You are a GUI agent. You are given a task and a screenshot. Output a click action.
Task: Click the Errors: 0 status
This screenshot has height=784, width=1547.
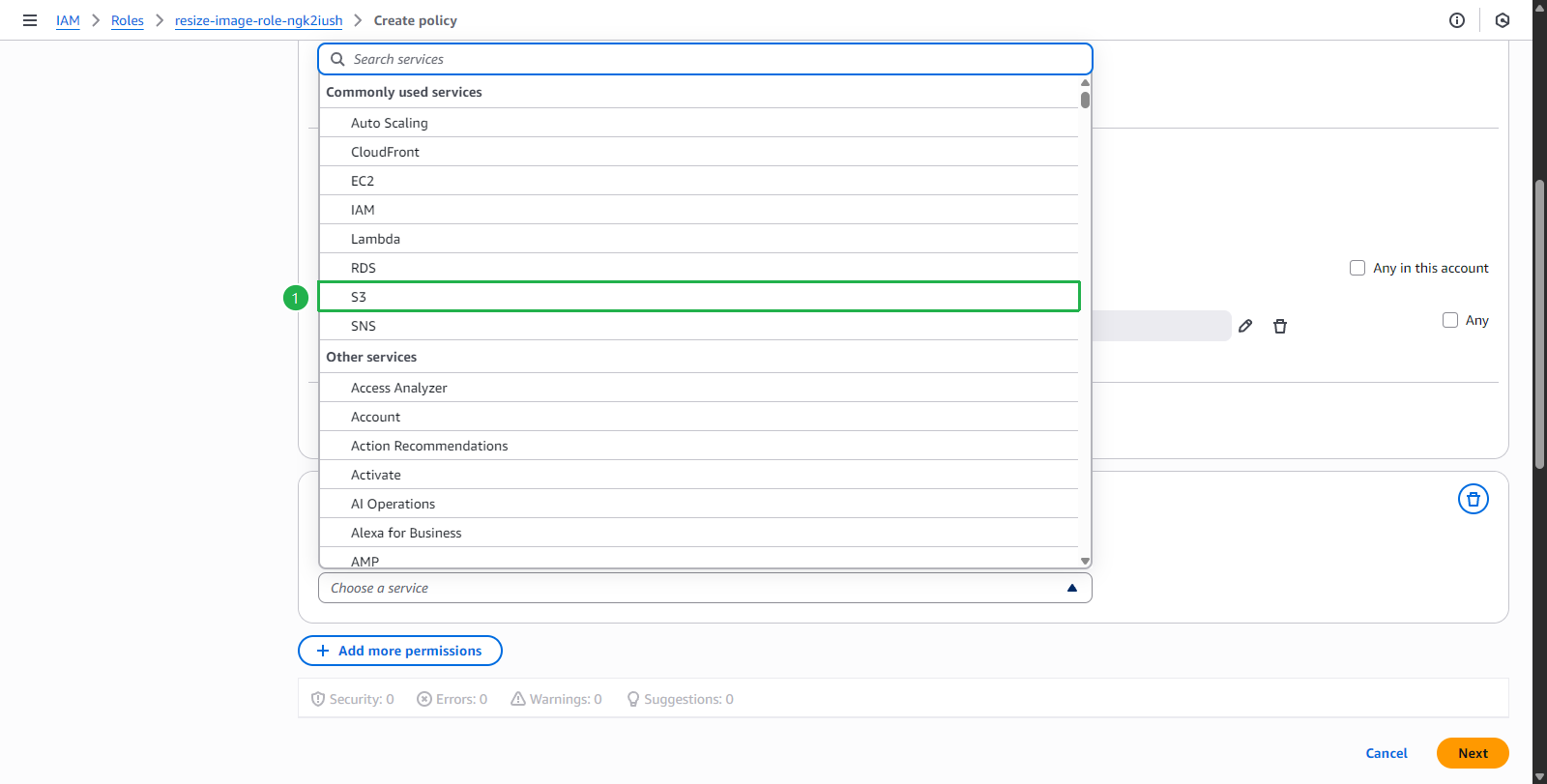(x=452, y=699)
